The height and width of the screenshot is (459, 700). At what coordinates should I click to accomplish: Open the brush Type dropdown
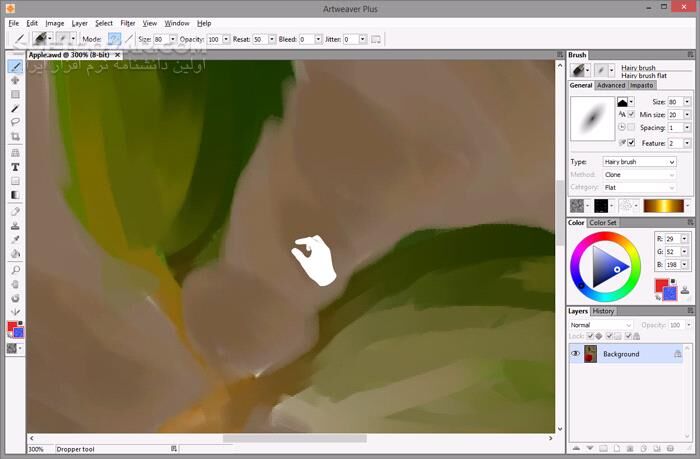point(638,161)
